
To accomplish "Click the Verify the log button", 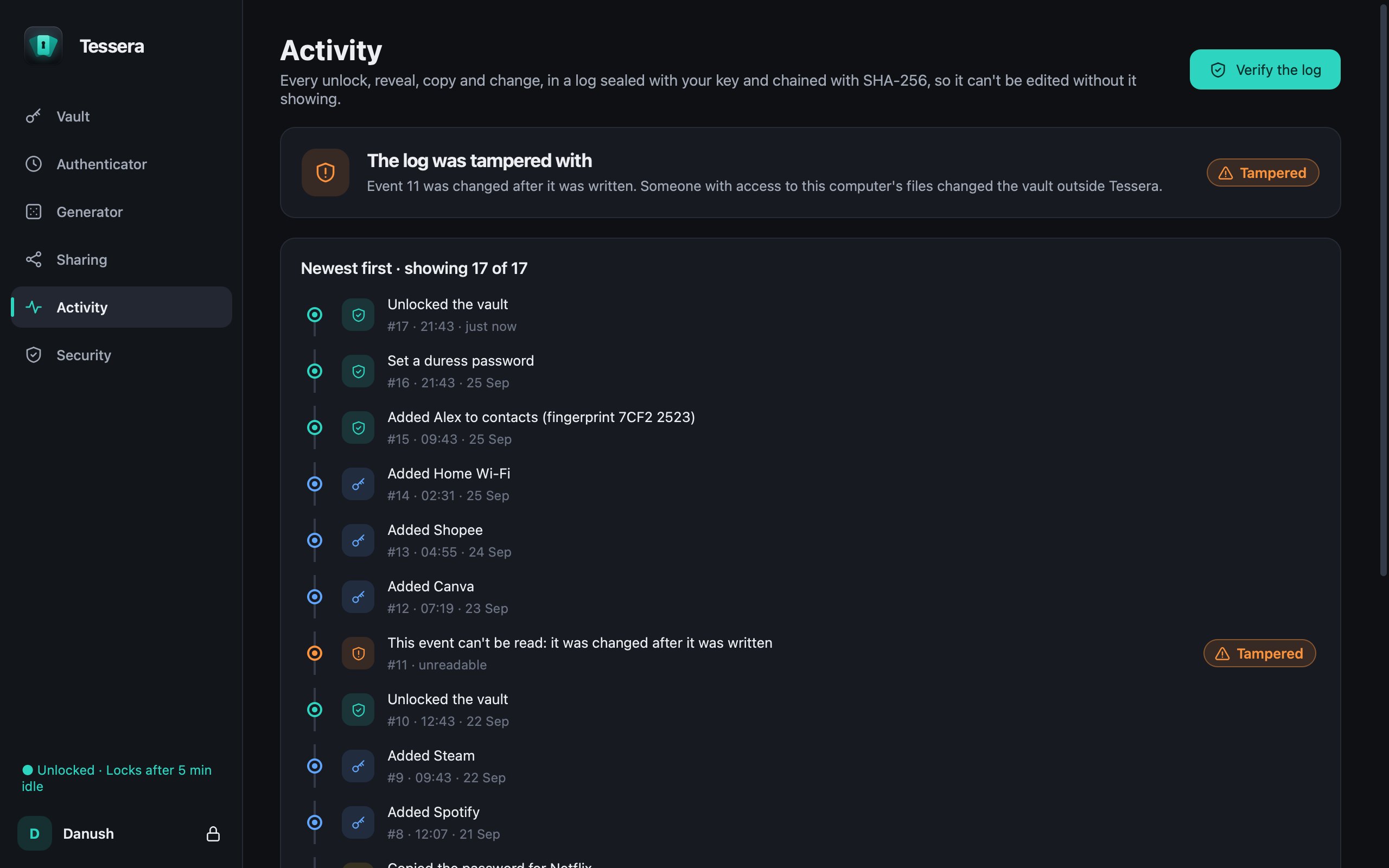I will [x=1264, y=69].
